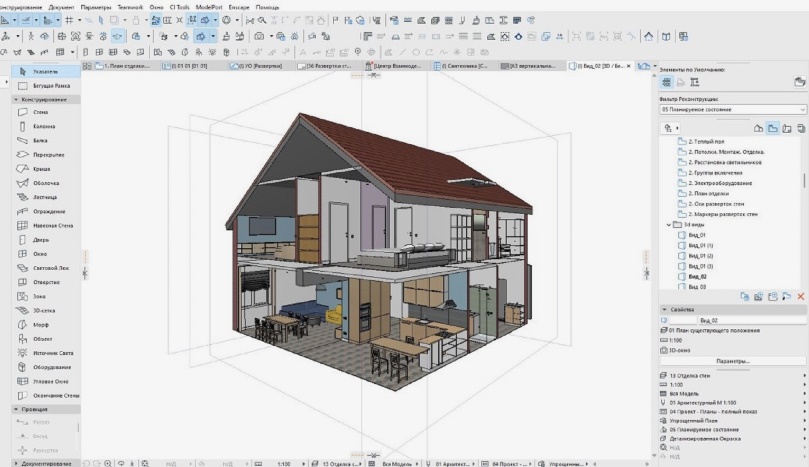Open the Вся Модель structure display arrow
The width and height of the screenshot is (809, 467).
pyautogui.click(x=804, y=394)
